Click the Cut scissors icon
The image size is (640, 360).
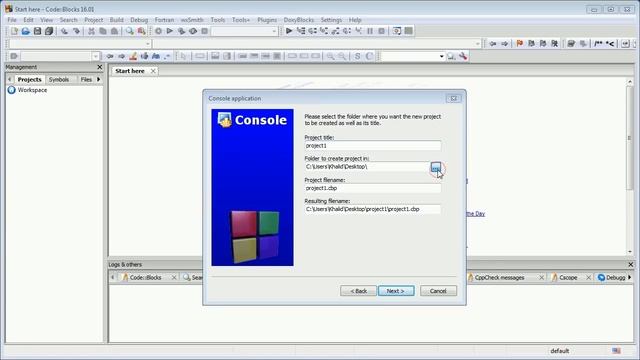(91, 31)
